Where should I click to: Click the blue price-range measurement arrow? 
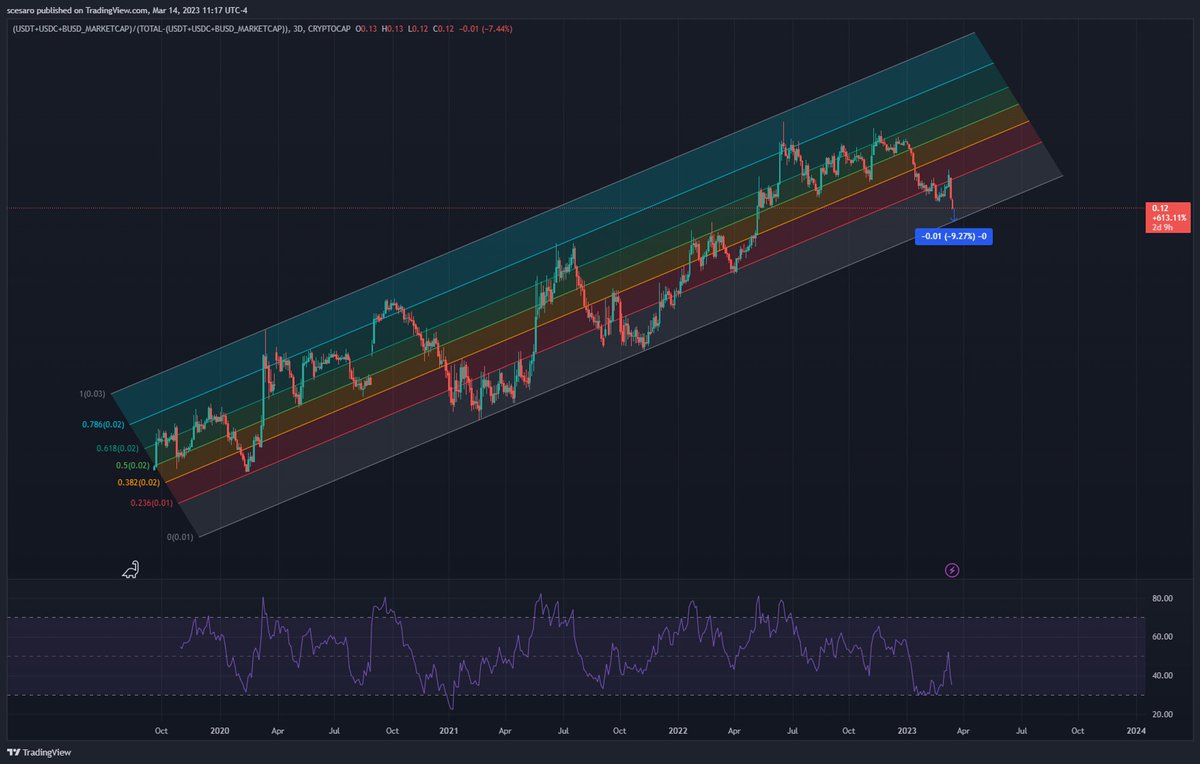pos(953,214)
